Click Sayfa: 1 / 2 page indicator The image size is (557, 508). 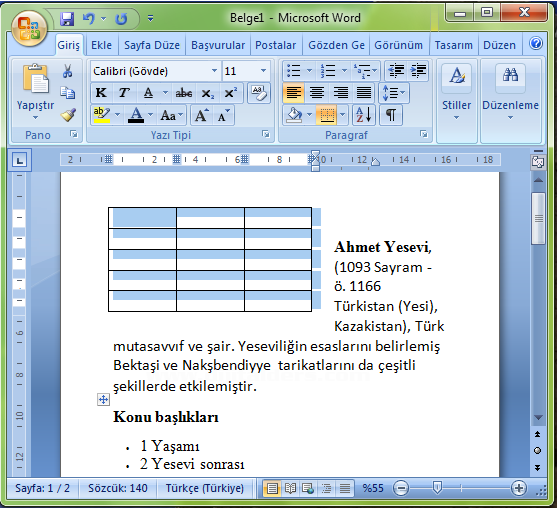(x=42, y=488)
